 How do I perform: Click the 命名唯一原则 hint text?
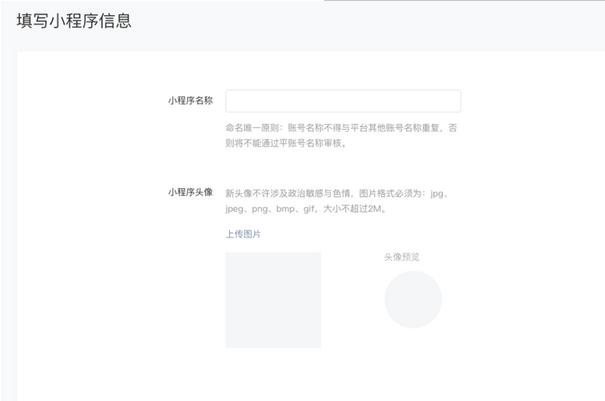[x=254, y=128]
